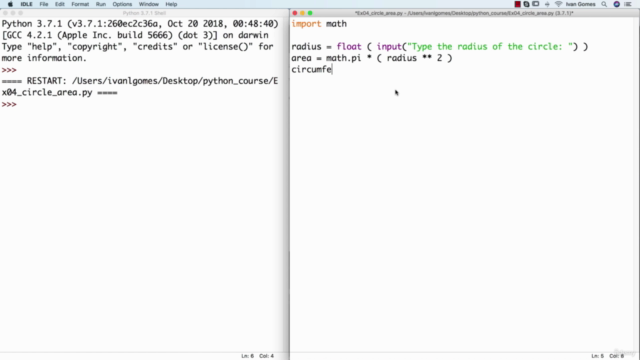
Task: Open the Format menu
Action: point(80,4)
